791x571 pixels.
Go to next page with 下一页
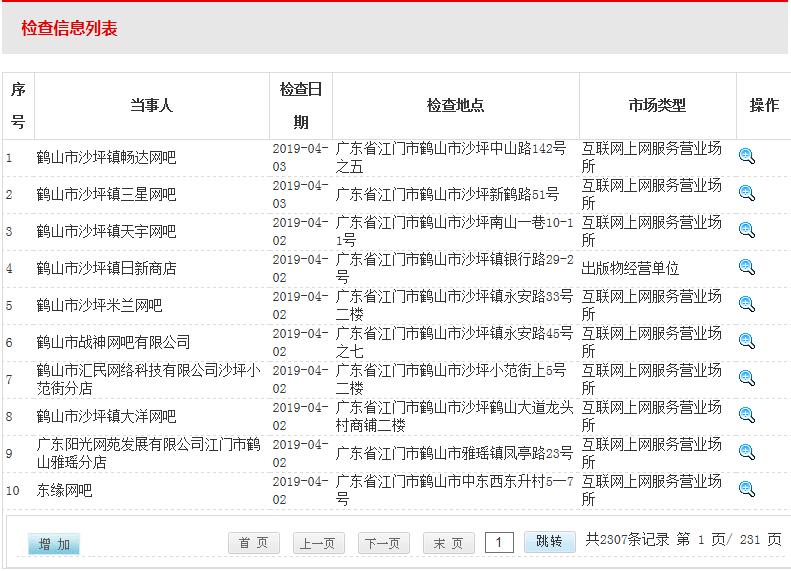[383, 543]
